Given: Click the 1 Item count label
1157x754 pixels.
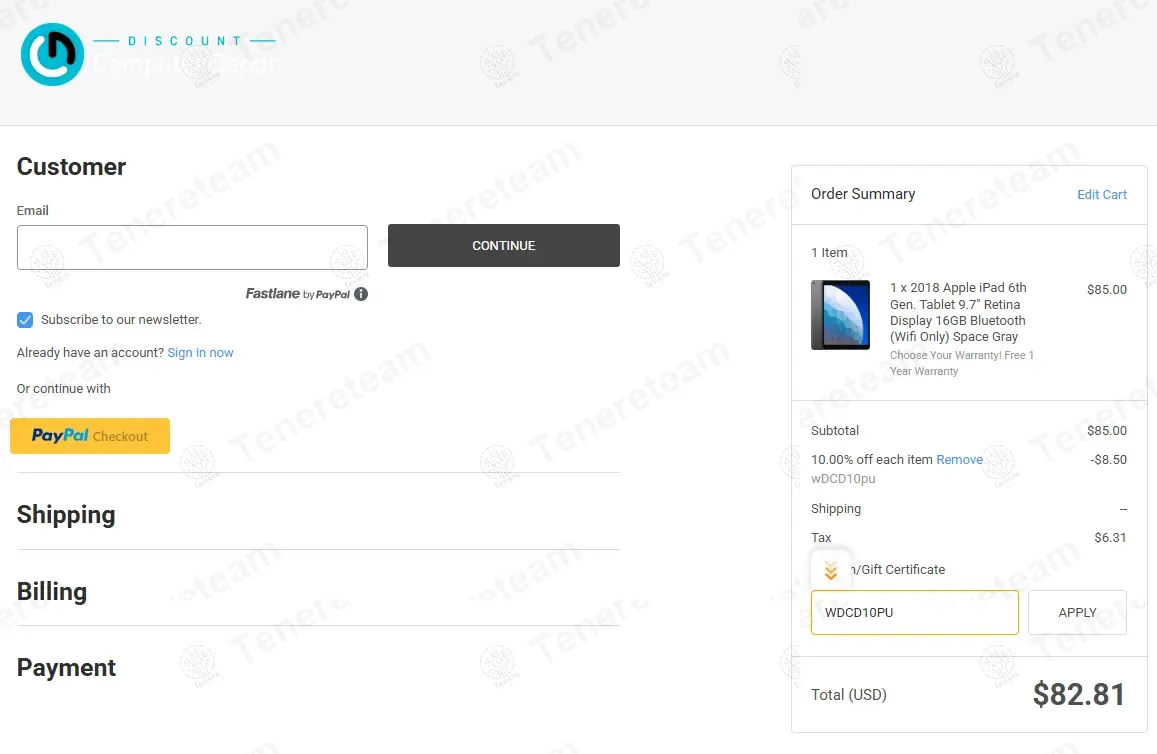Looking at the screenshot, I should click(x=829, y=252).
